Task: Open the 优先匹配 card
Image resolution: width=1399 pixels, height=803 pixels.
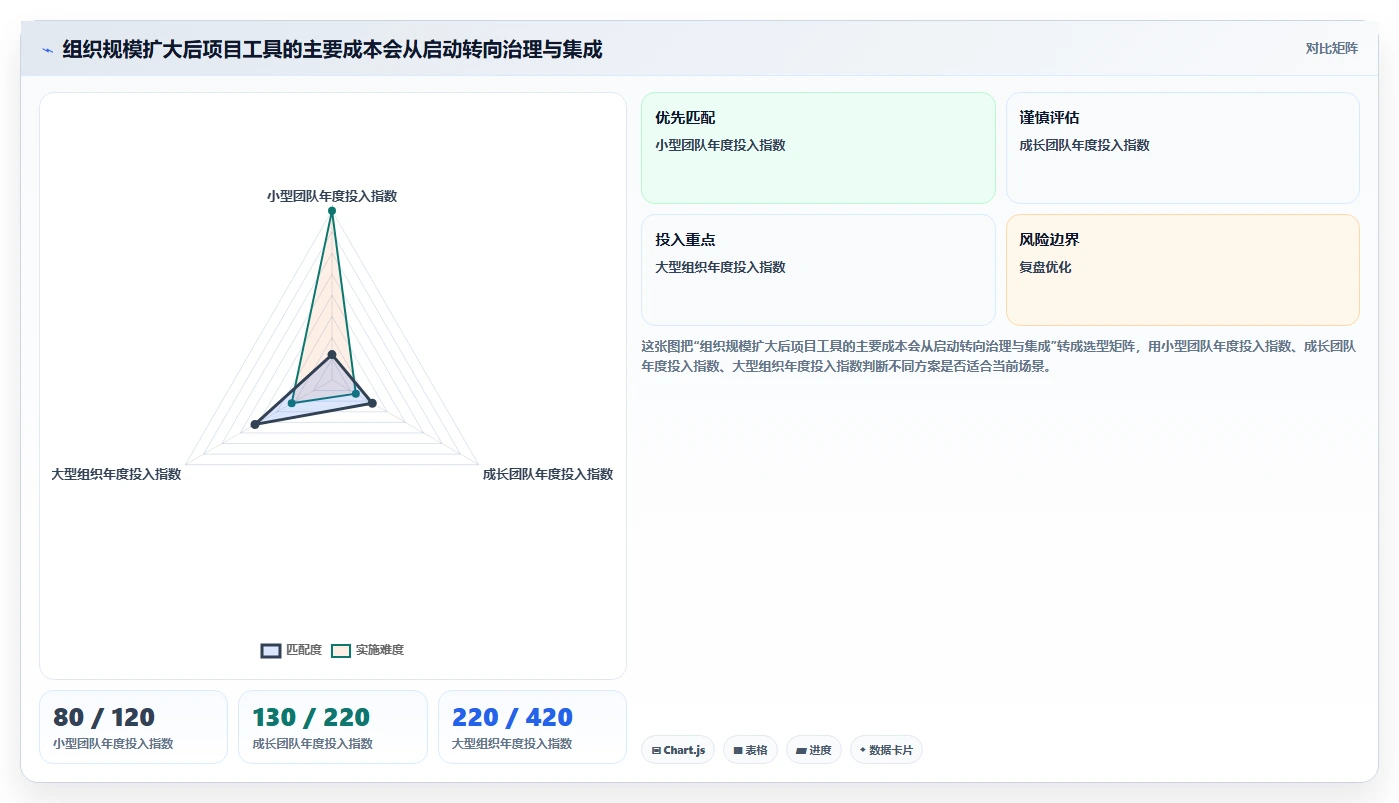Action: tap(818, 148)
